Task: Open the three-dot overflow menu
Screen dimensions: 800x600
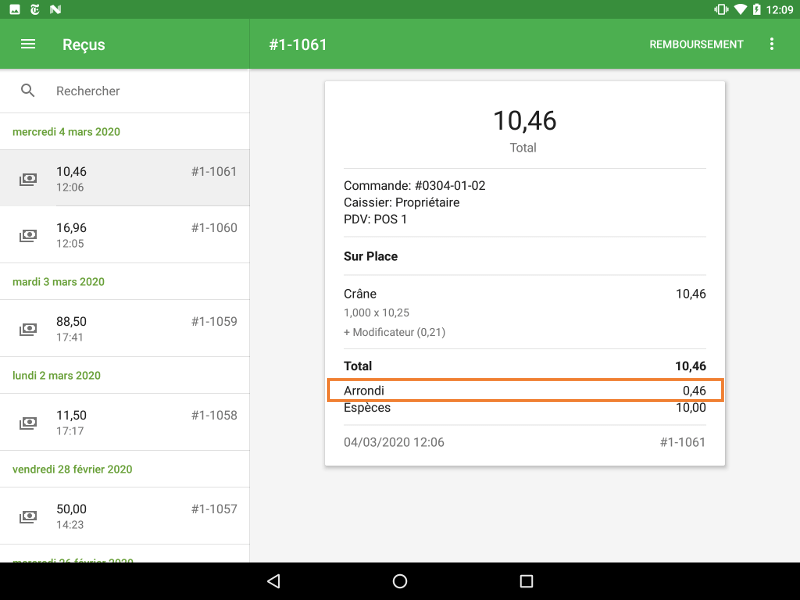Action: (x=771, y=44)
